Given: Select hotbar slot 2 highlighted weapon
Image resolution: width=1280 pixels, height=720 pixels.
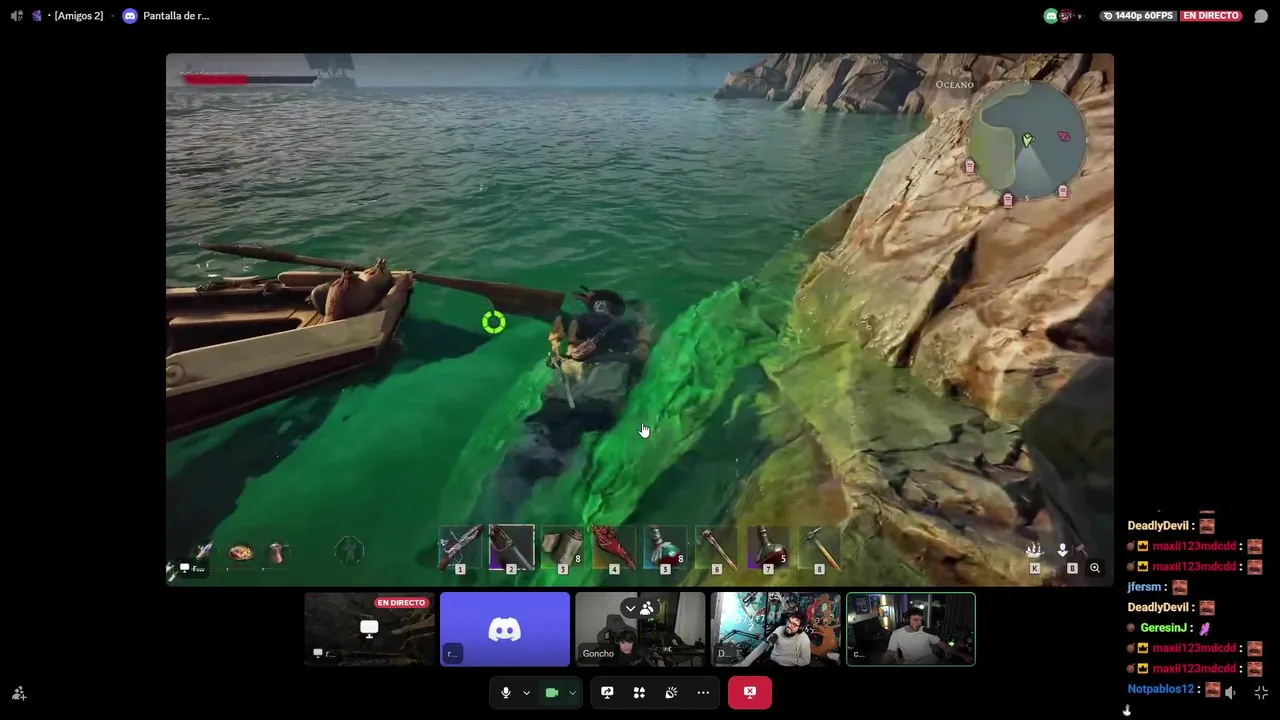Looking at the screenshot, I should pyautogui.click(x=511, y=548).
